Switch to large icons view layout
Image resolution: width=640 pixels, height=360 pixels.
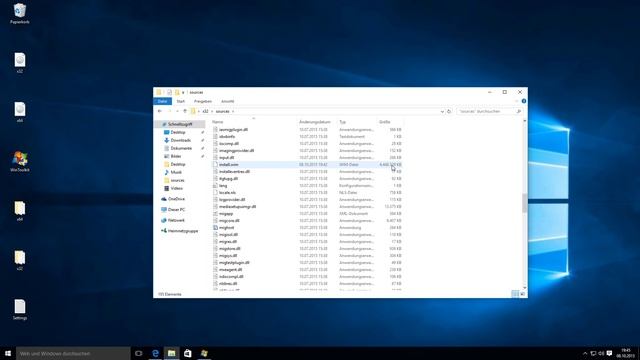point(522,294)
